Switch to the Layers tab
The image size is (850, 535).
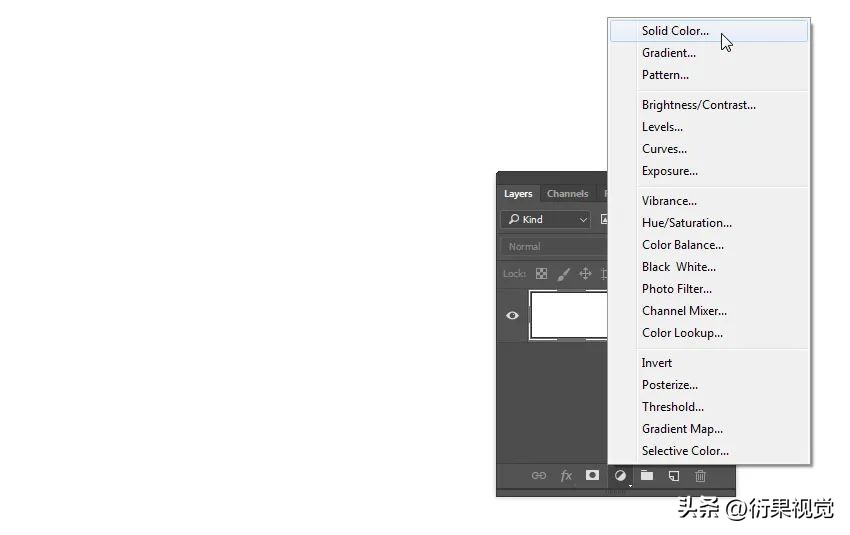pyautogui.click(x=518, y=194)
